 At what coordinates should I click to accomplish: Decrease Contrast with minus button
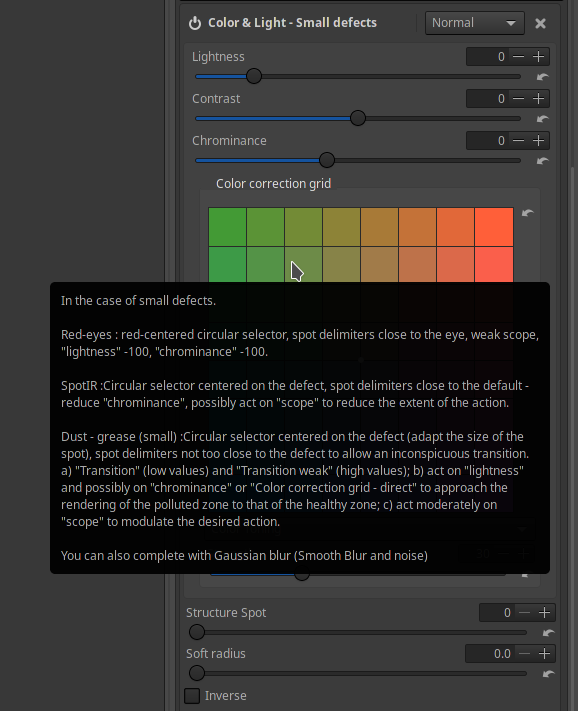coord(518,99)
